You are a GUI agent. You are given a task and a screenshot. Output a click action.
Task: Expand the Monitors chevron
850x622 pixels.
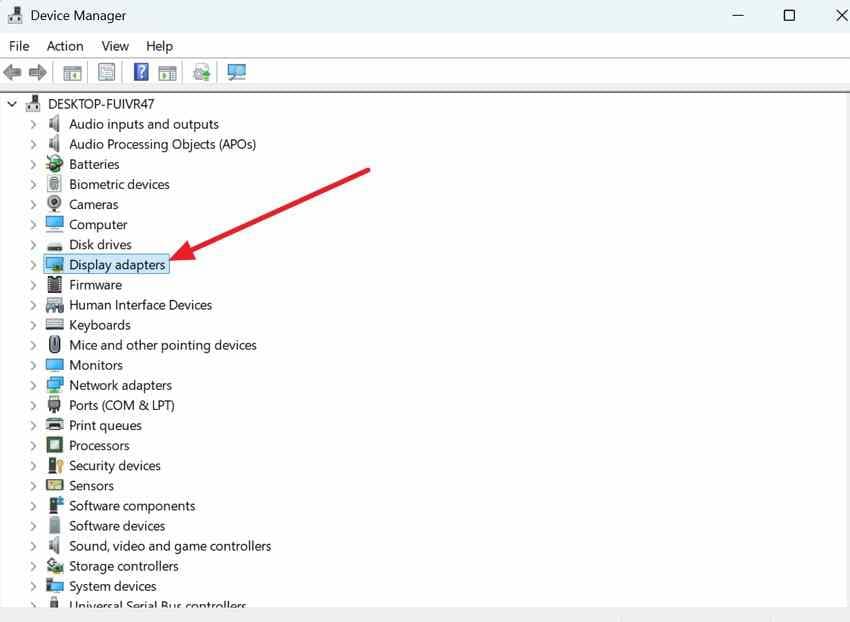34,365
